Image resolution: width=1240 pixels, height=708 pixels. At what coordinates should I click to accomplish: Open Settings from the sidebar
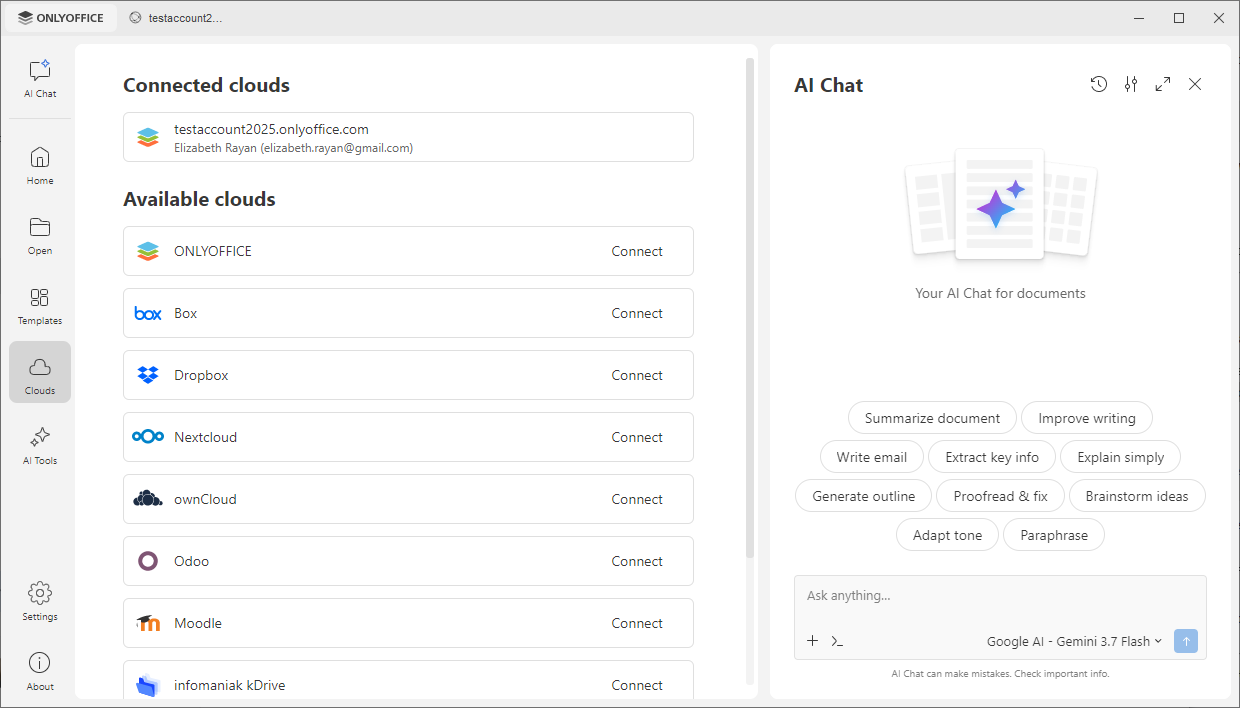coord(40,602)
